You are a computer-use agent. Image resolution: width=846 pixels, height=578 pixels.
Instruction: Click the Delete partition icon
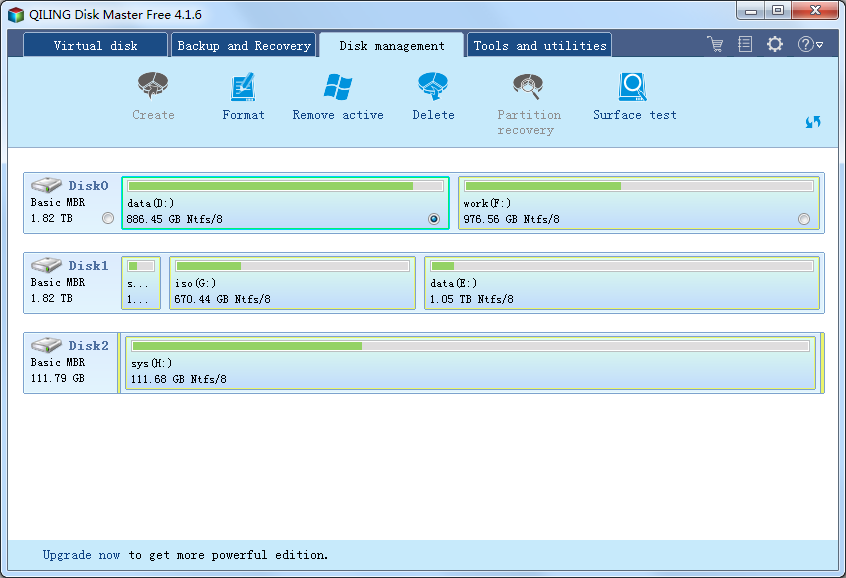coord(433,86)
